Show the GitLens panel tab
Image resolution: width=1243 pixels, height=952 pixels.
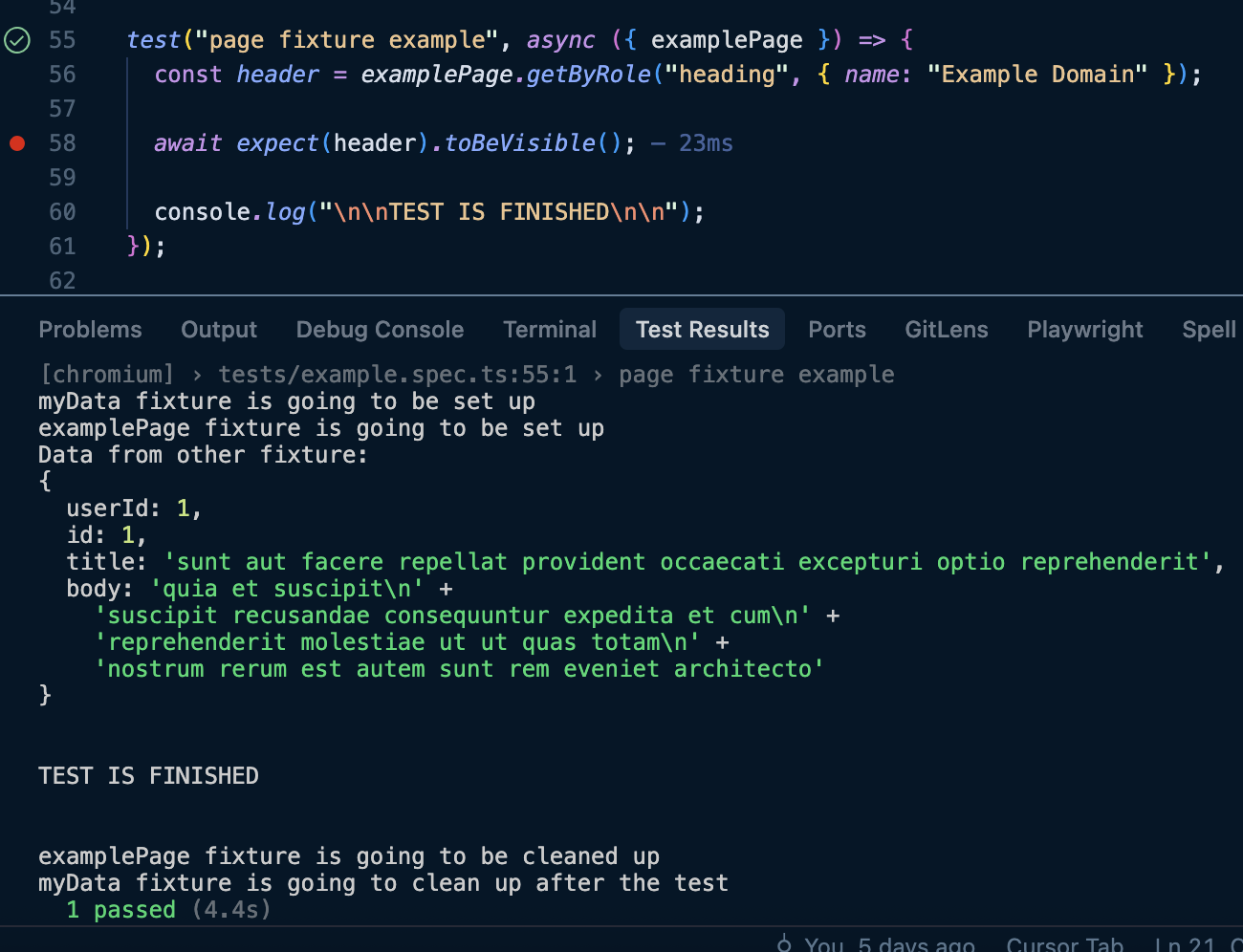click(x=946, y=330)
